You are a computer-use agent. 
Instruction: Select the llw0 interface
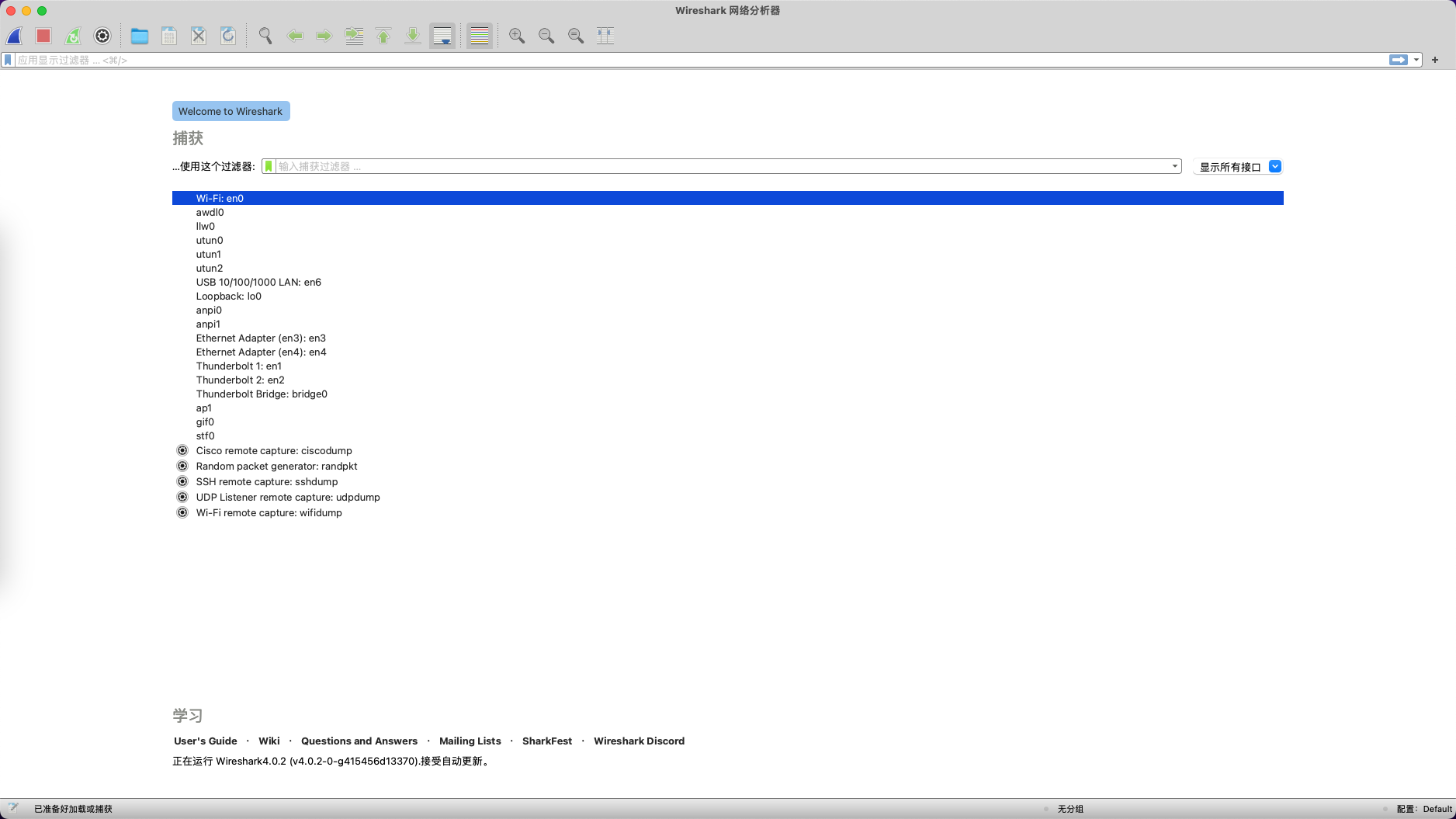click(x=728, y=226)
